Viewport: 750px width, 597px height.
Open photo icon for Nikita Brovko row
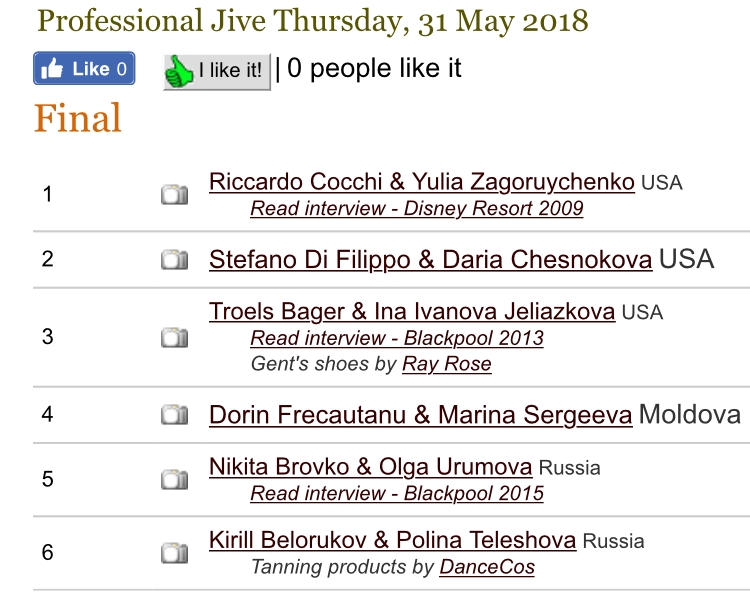coord(175,479)
